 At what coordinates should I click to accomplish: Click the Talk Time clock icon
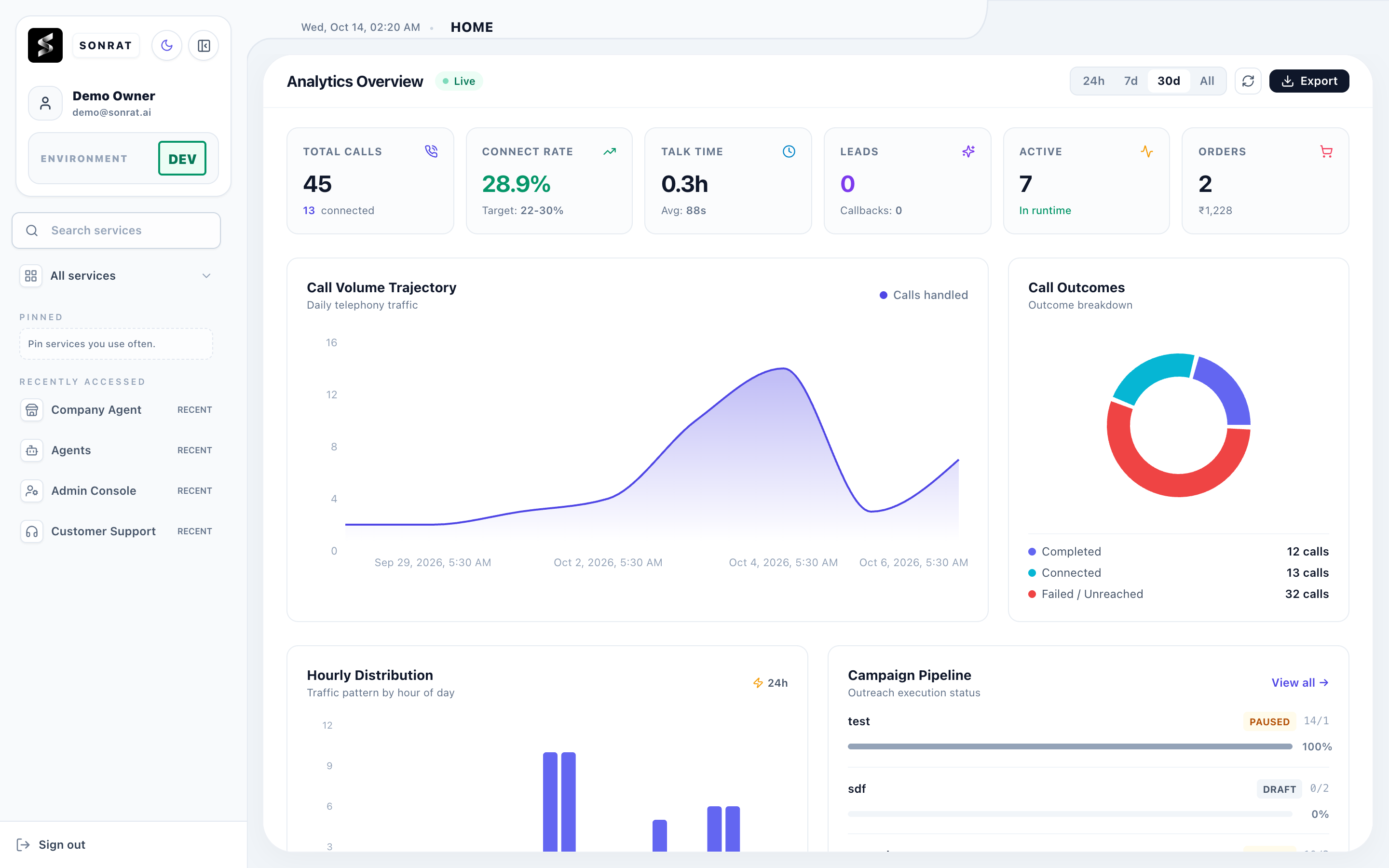click(789, 151)
